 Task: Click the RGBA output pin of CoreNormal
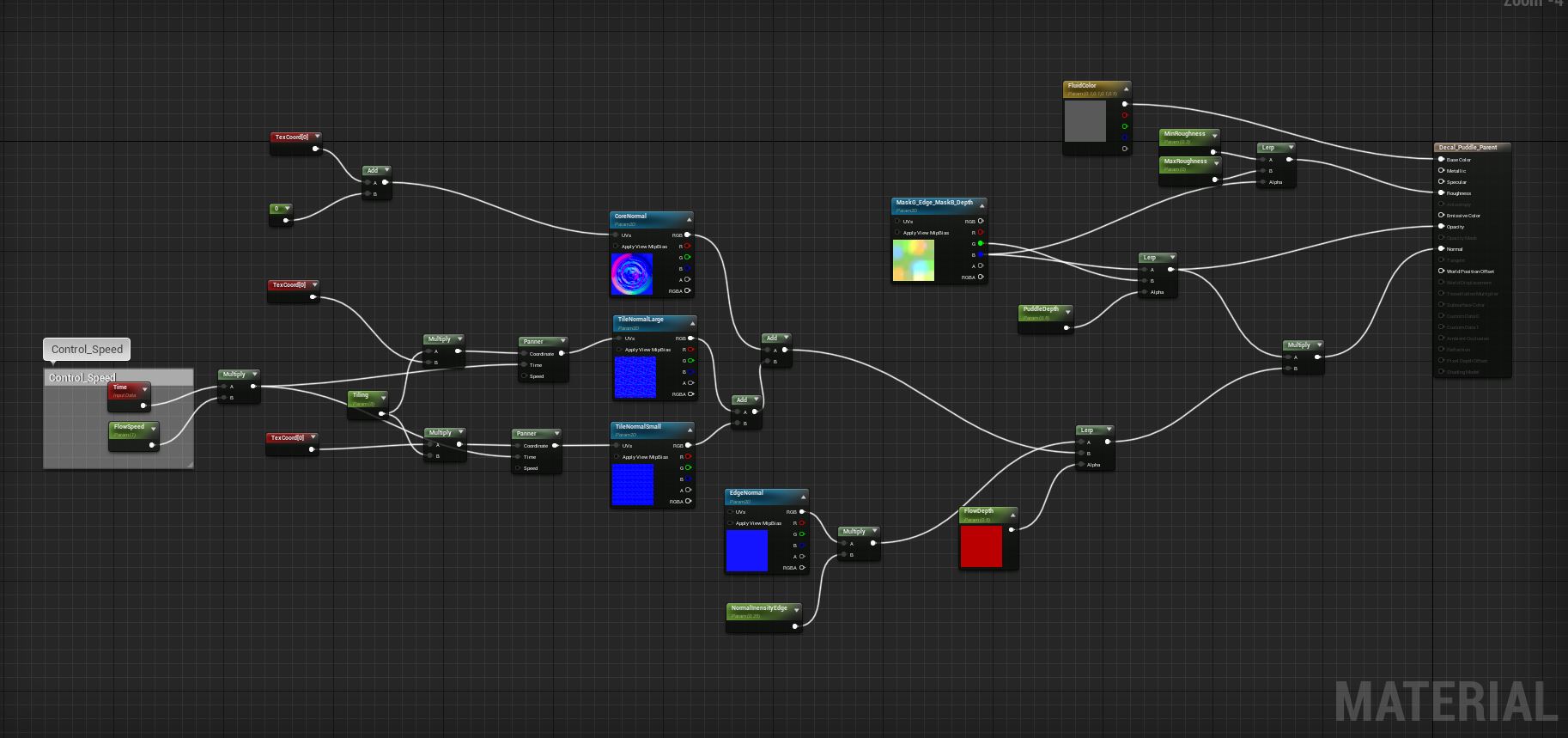687,290
